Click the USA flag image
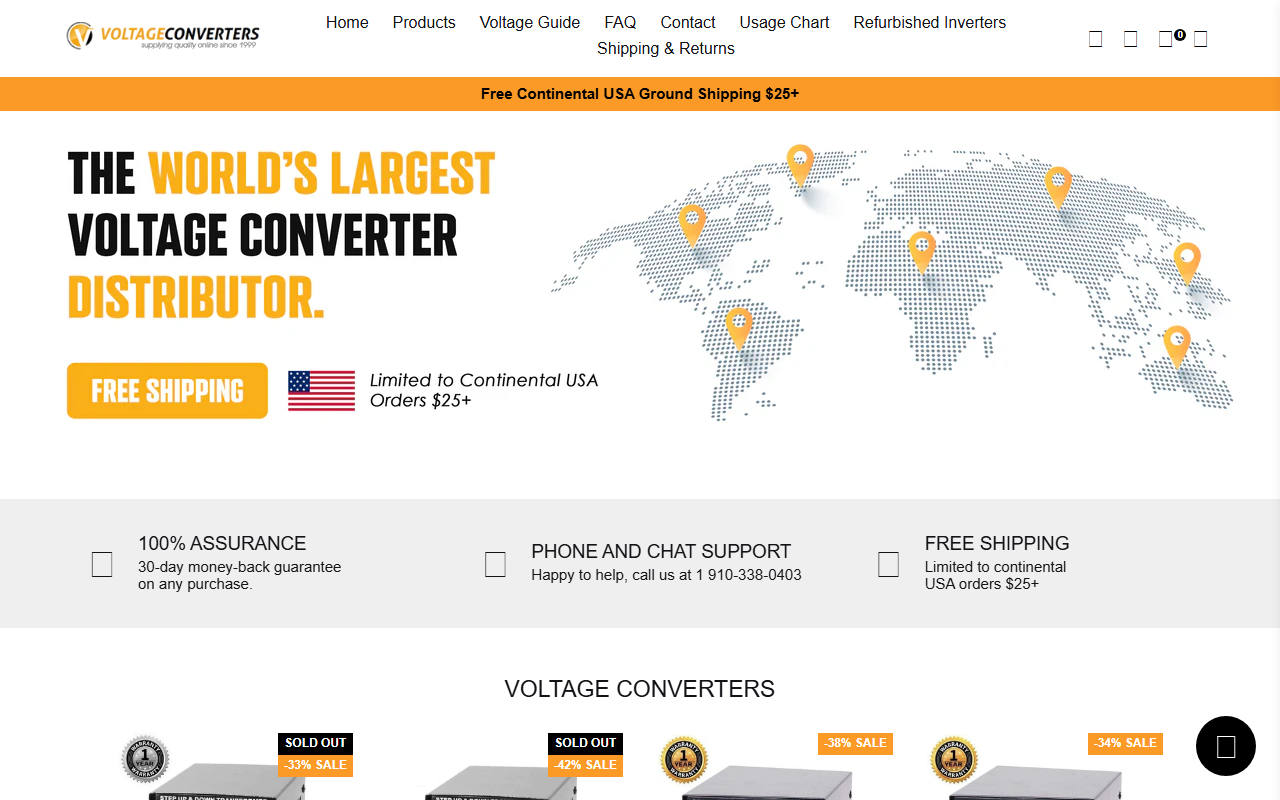 point(322,391)
